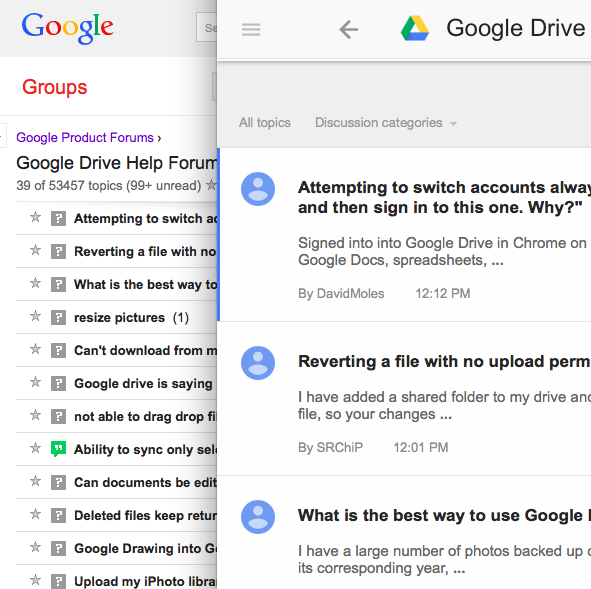The width and height of the screenshot is (591, 589).
Task: Open 'Deleted files keep retur' topic
Action: [145, 516]
